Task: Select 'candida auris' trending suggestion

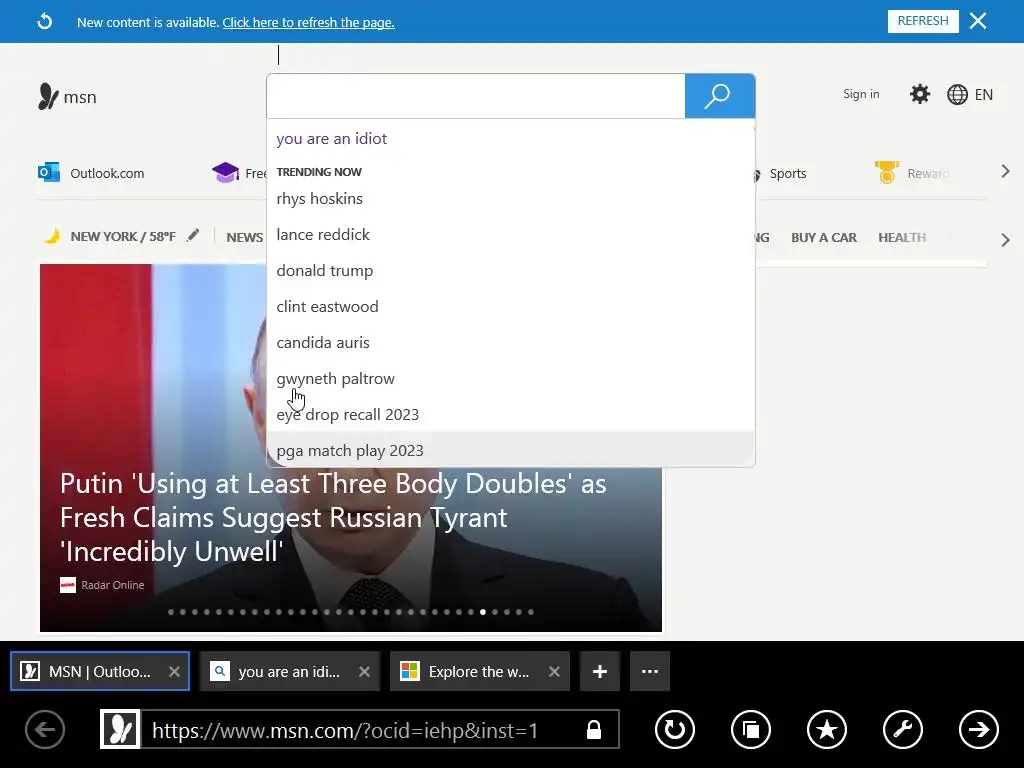Action: tap(511, 342)
